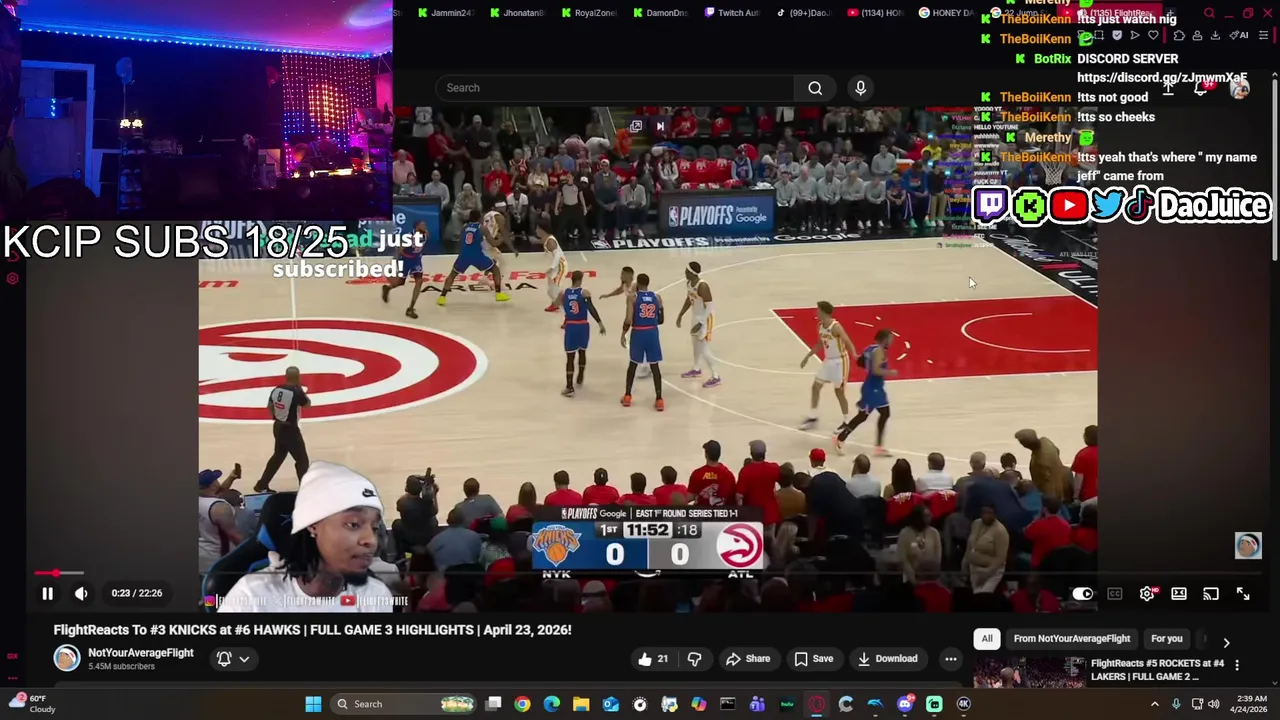Open the NotYourAverageFlight channel link
Image resolution: width=1280 pixels, height=720 pixels.
coord(141,653)
